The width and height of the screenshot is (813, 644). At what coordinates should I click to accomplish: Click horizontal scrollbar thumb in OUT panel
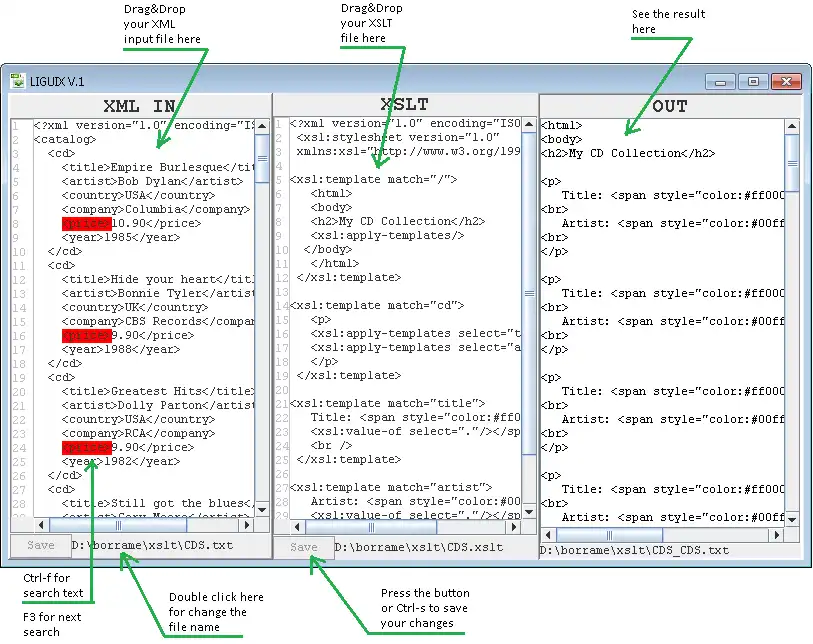[609, 535]
